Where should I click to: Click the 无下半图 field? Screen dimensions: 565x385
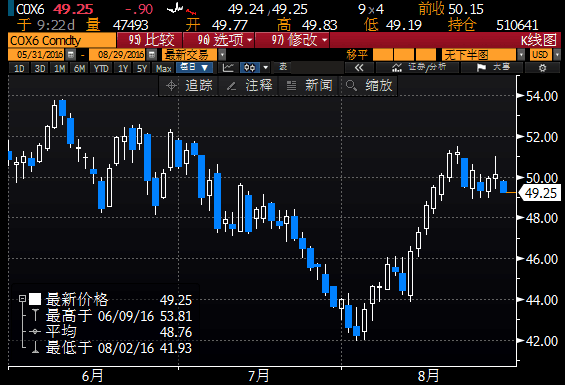[x=479, y=55]
